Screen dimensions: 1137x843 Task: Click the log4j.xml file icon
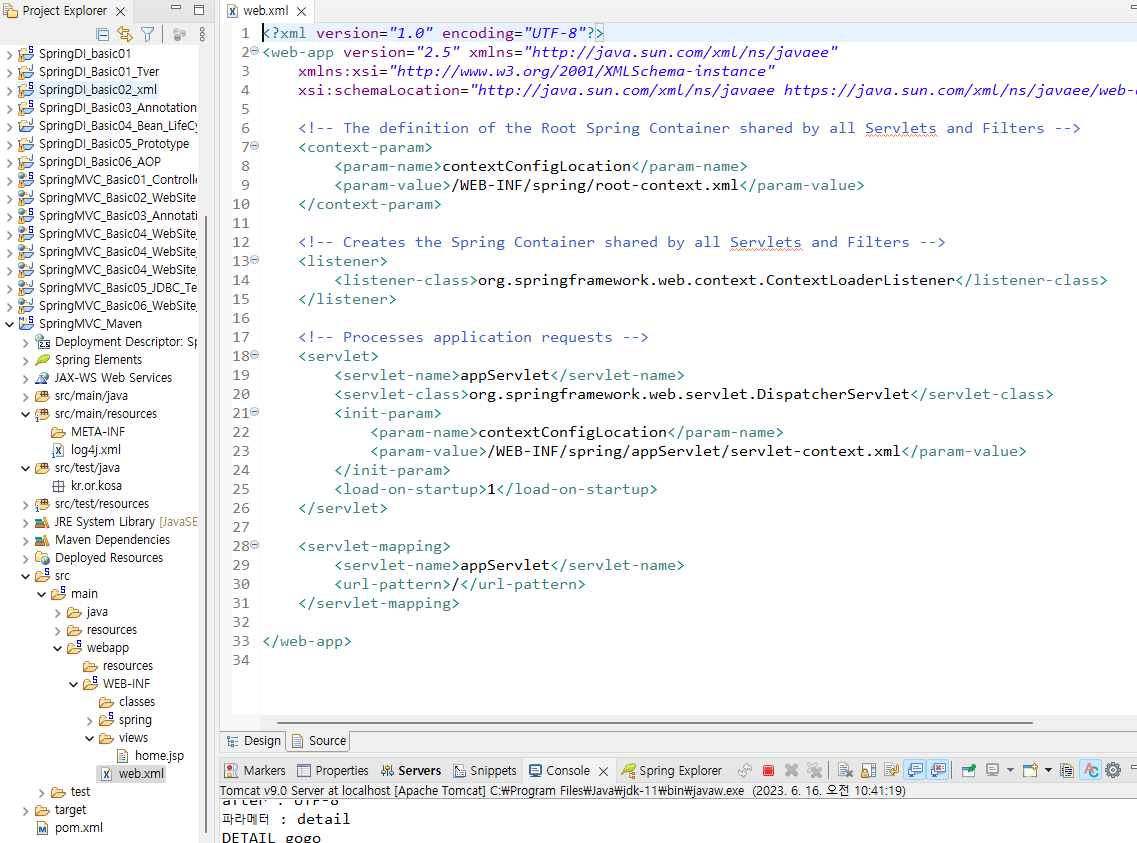tap(59, 450)
